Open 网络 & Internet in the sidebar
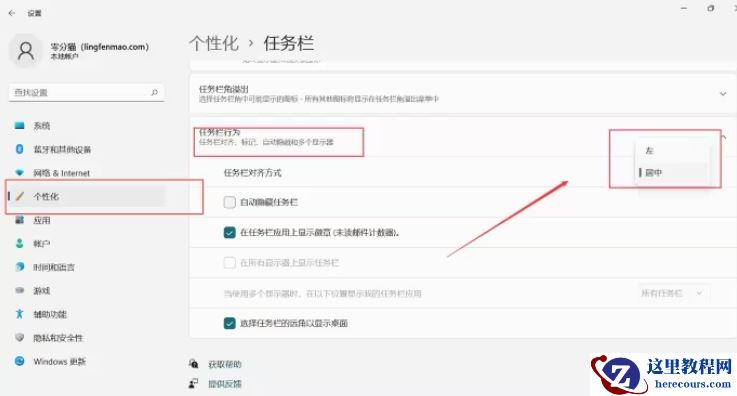 62,173
